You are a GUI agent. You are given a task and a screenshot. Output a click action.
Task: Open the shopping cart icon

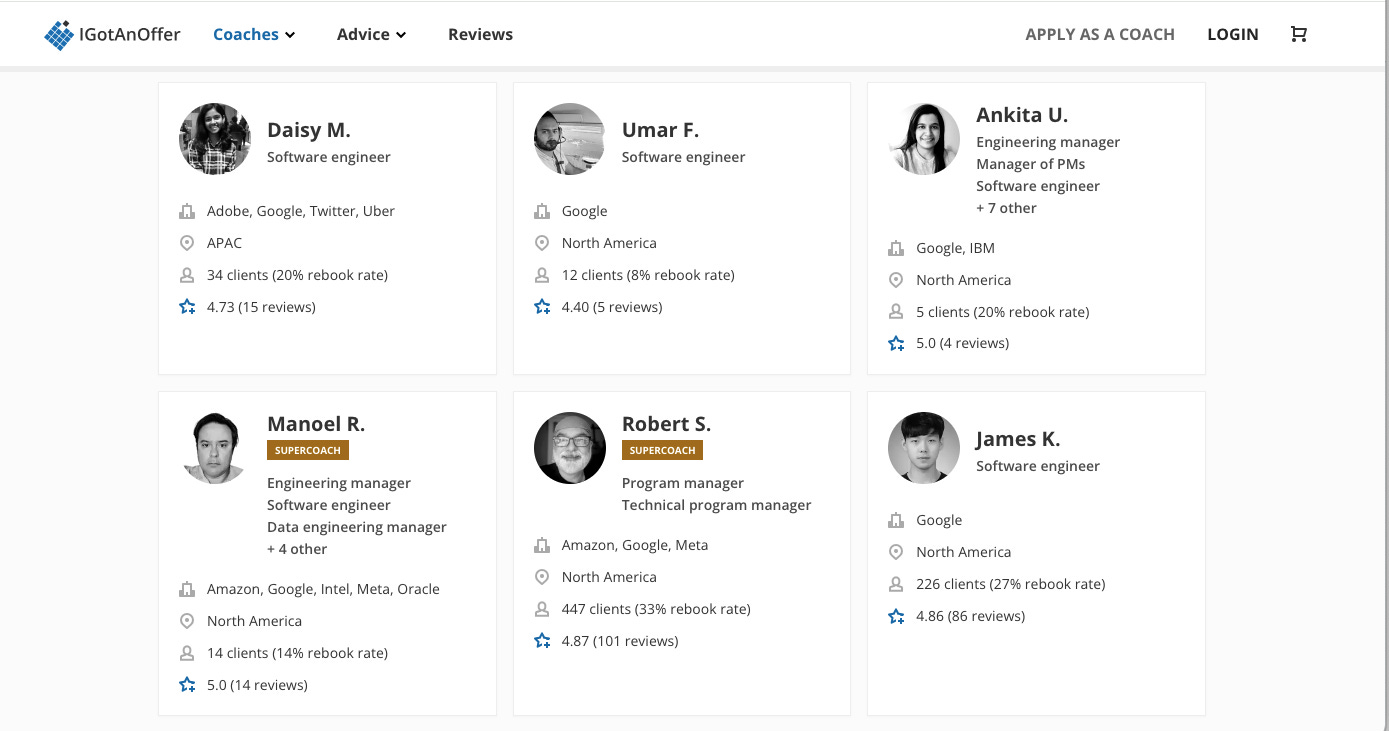click(1298, 34)
